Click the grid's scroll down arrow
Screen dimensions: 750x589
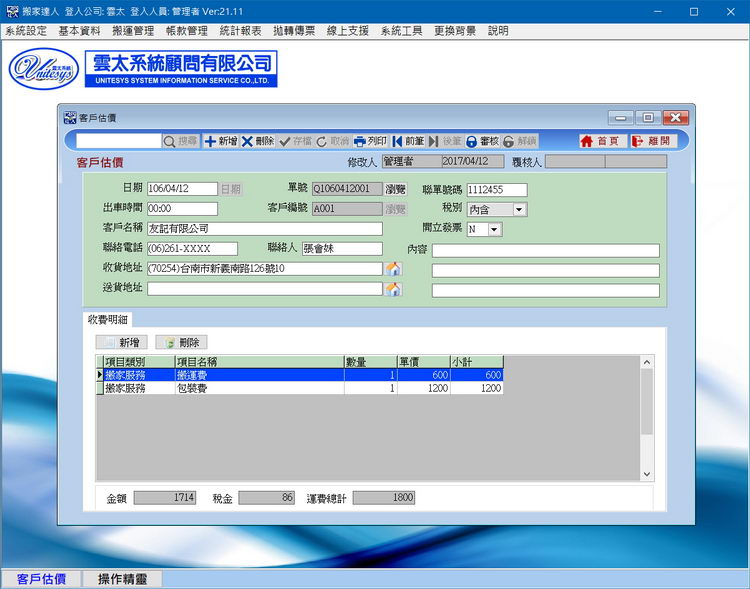646,474
